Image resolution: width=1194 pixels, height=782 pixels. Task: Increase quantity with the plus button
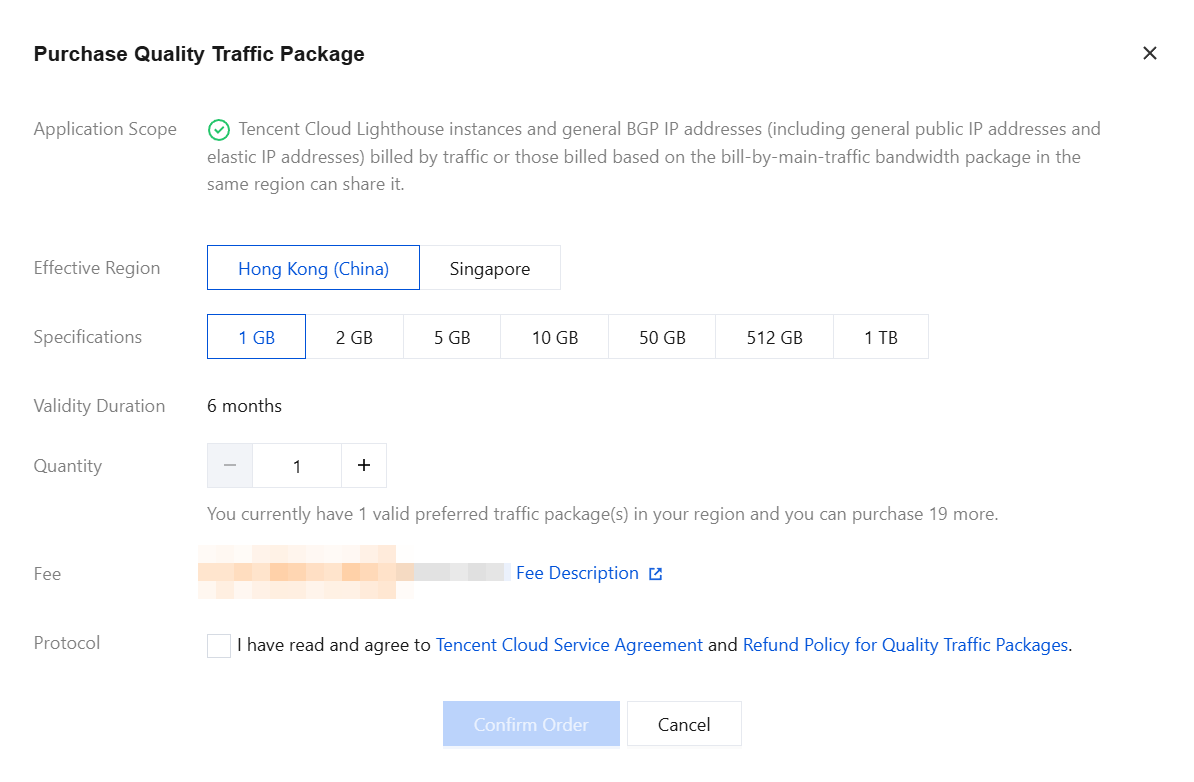coord(364,465)
